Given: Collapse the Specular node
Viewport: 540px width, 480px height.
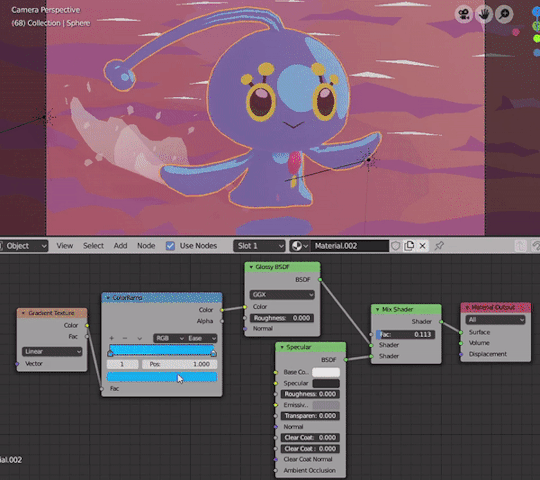Looking at the screenshot, I should coord(282,347).
